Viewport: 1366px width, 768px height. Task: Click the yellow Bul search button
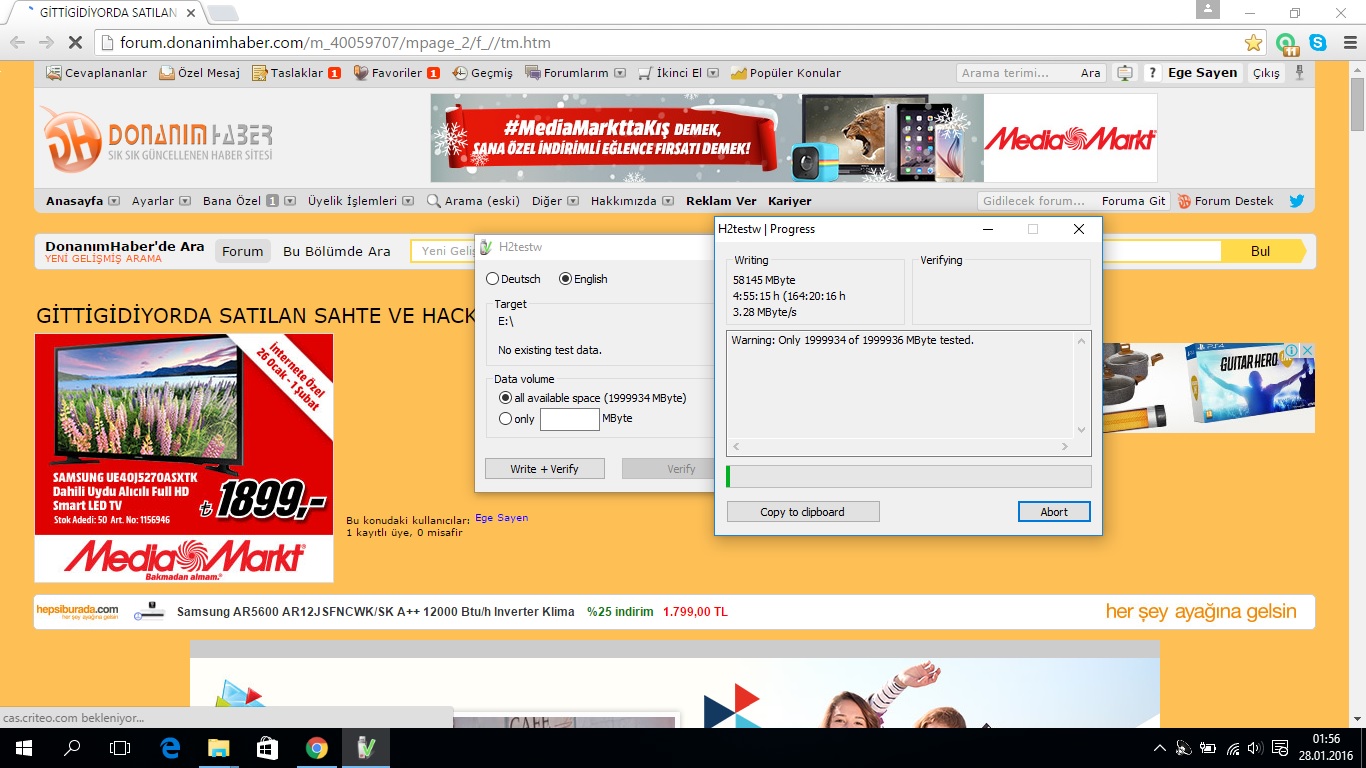(1261, 251)
